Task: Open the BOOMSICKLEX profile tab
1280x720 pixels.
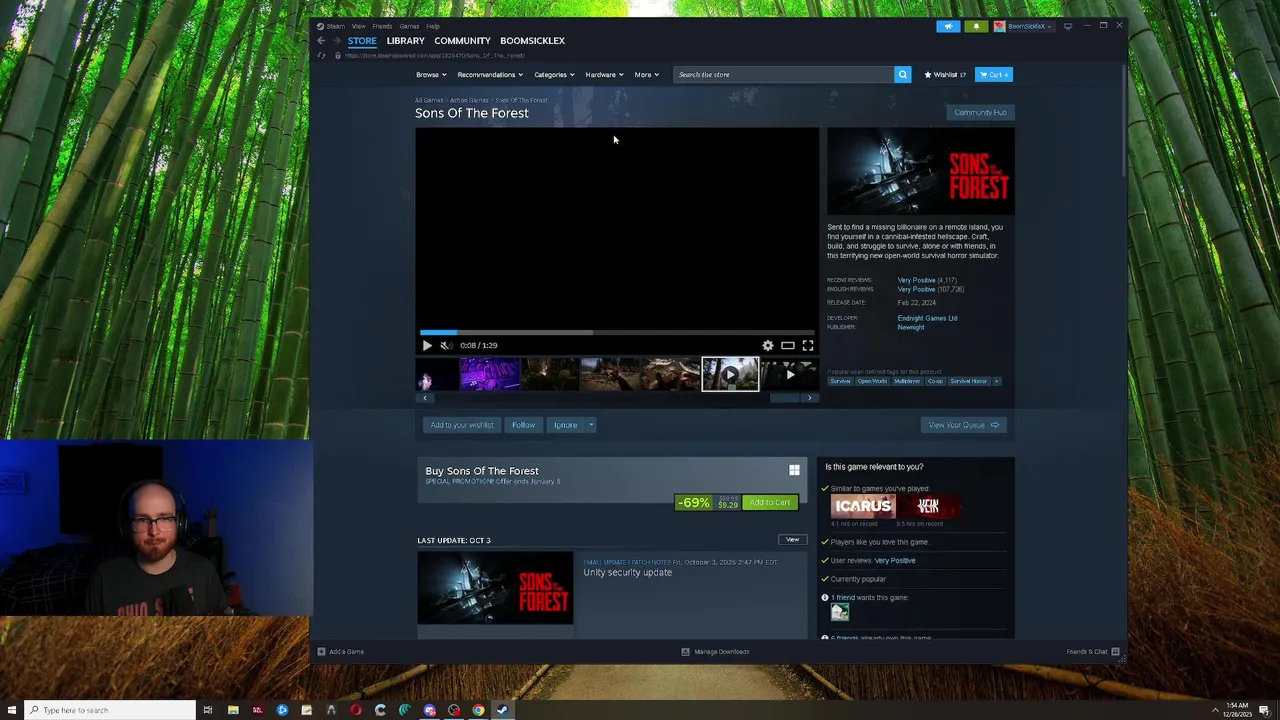Action: (x=532, y=41)
